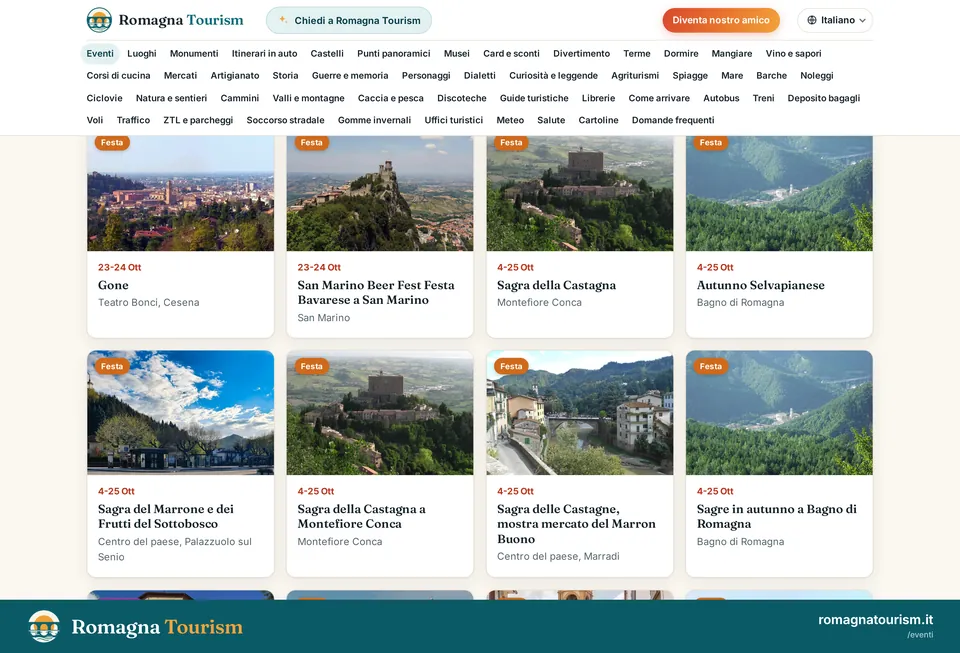Click the Ciclovie navigation link
The width and height of the screenshot is (960, 653).
point(104,99)
